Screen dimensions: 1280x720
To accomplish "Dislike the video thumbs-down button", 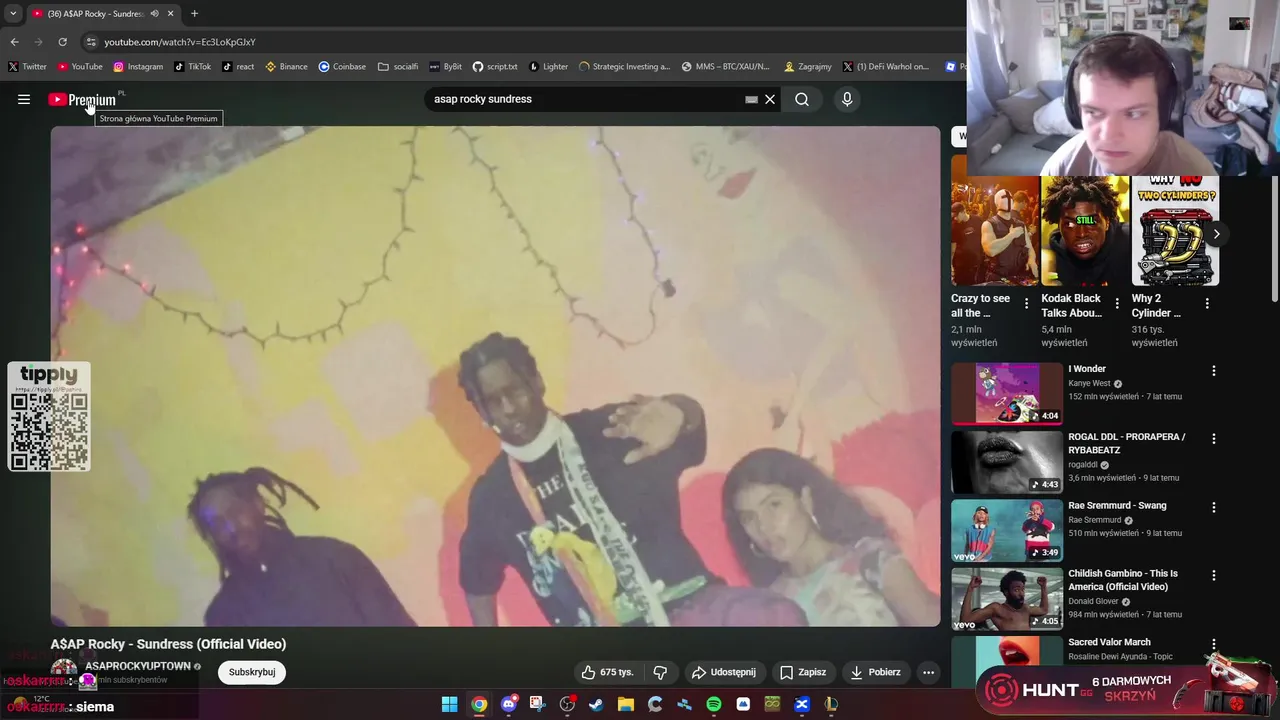I will pyautogui.click(x=660, y=672).
